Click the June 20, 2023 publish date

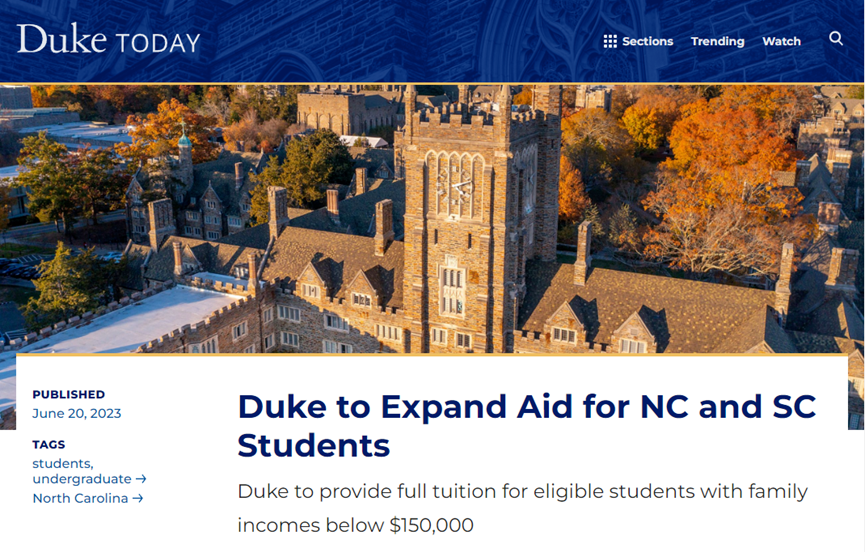click(77, 413)
